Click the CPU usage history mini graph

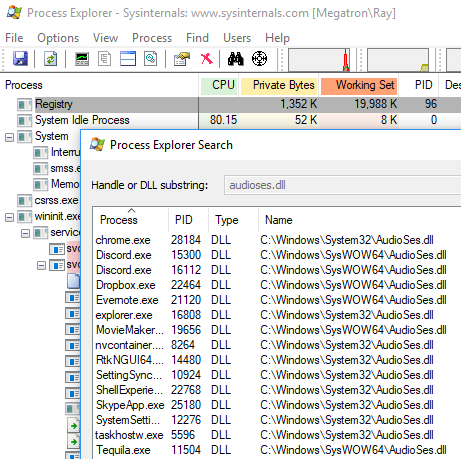coord(319,60)
